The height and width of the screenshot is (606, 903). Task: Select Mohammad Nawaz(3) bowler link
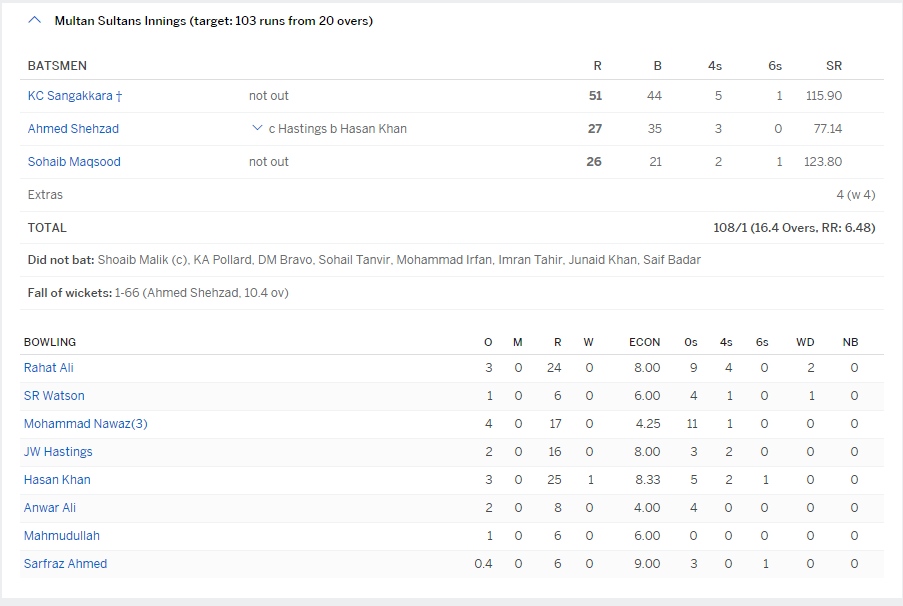tap(86, 424)
